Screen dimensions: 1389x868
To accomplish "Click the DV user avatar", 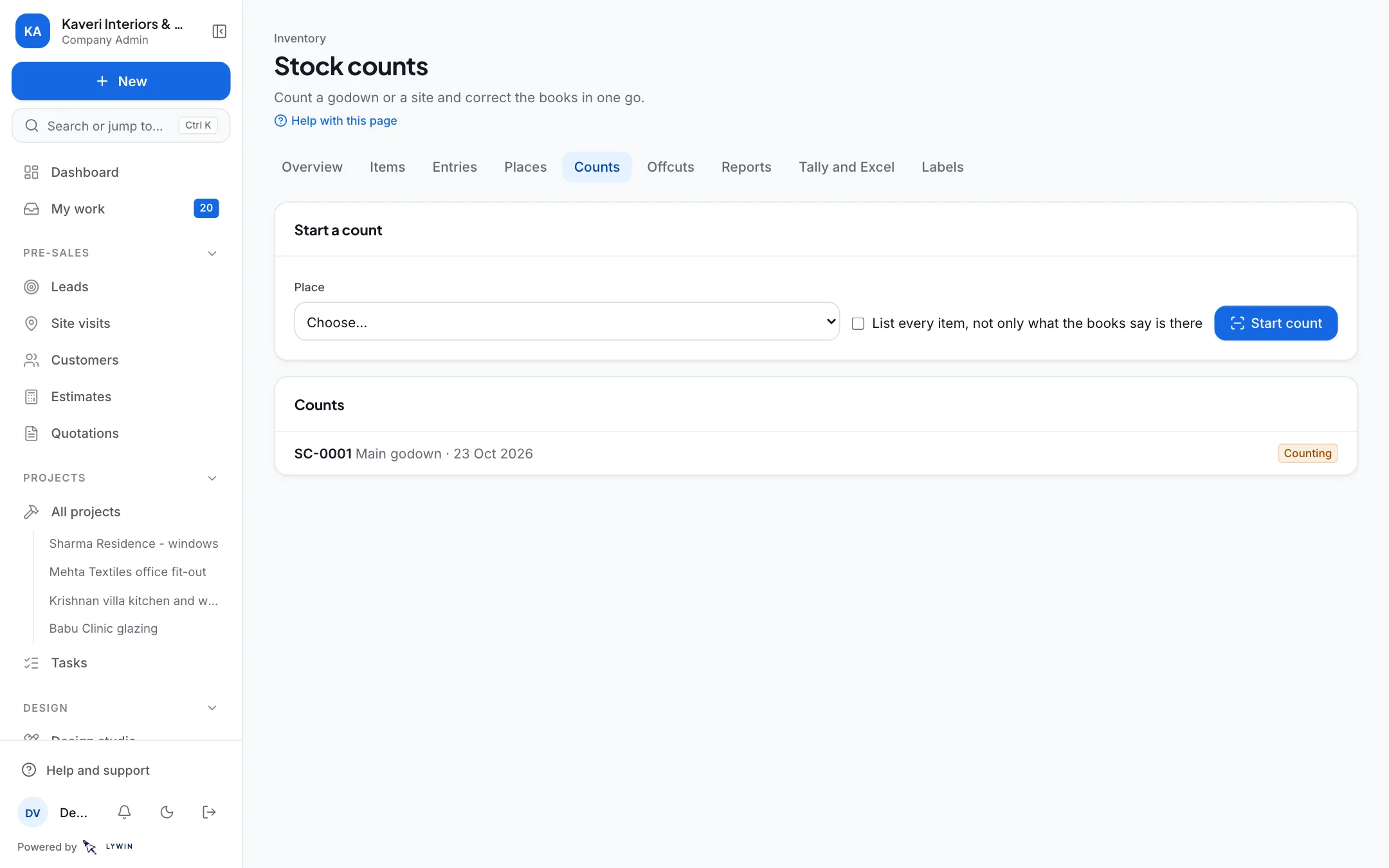I will (x=33, y=813).
